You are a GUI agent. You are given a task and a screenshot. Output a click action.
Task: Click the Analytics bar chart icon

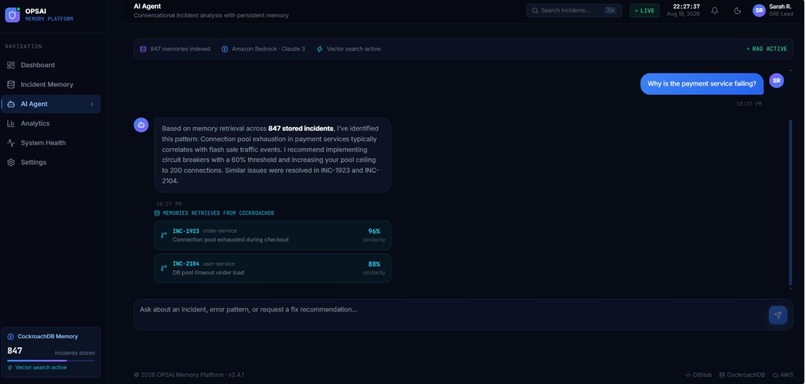(11, 123)
